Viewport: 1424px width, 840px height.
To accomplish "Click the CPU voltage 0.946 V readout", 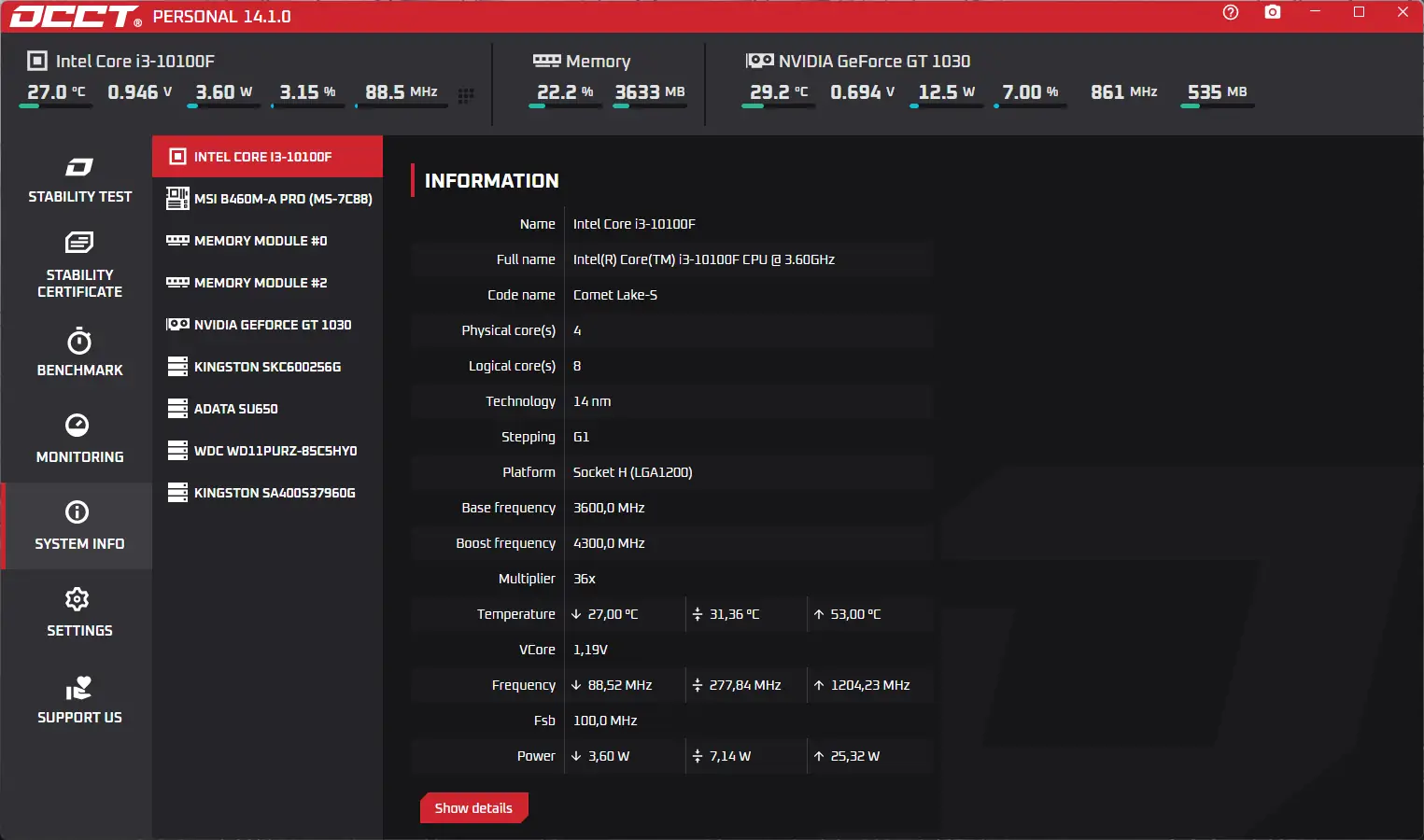I will [x=140, y=92].
